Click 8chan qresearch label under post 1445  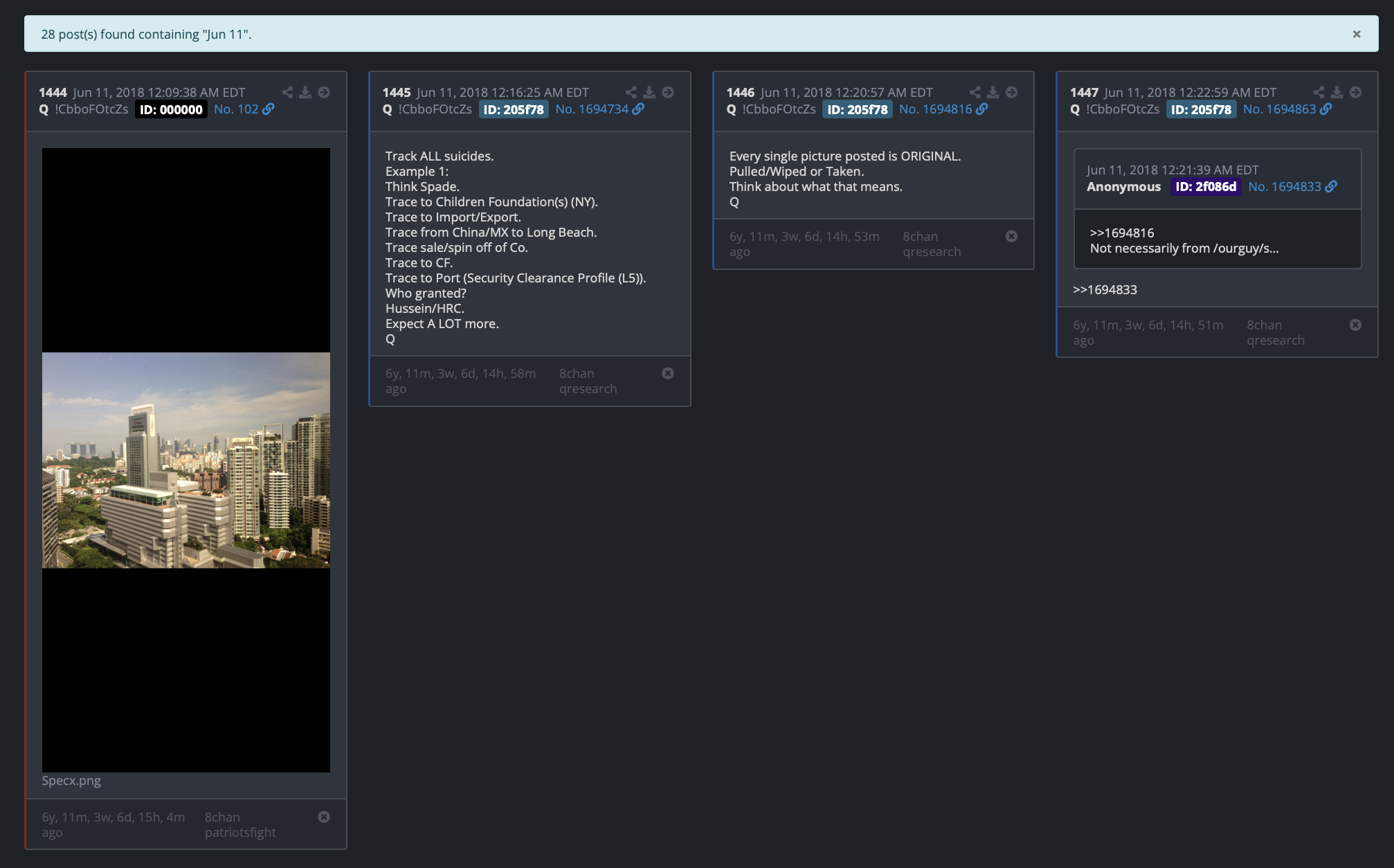coord(588,381)
